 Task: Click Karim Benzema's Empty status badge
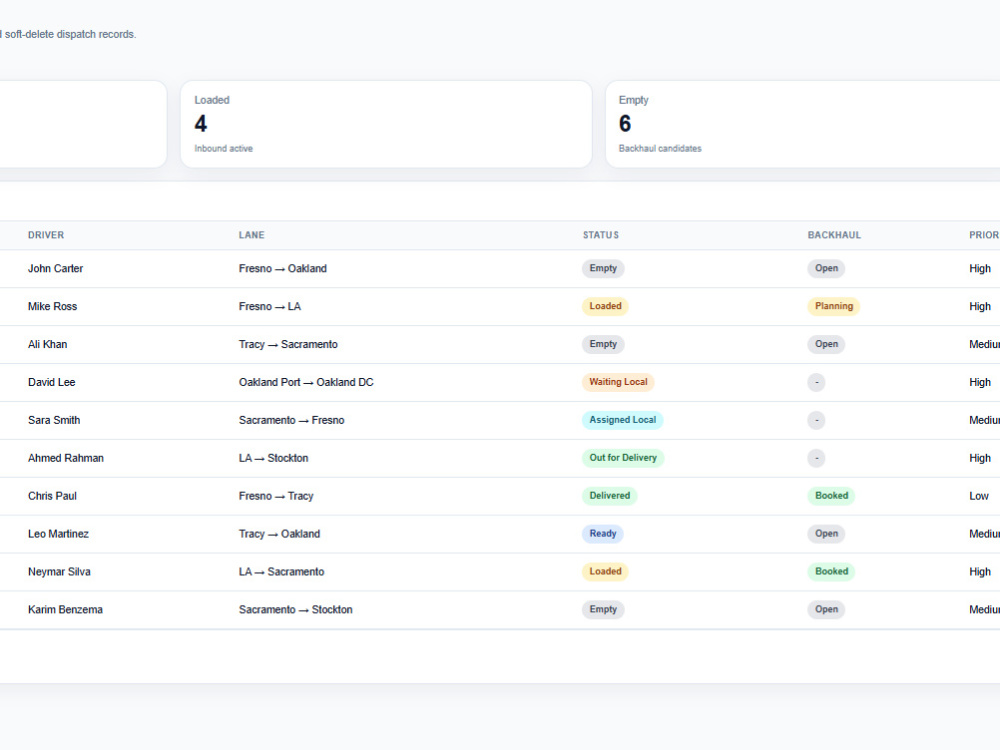click(603, 610)
